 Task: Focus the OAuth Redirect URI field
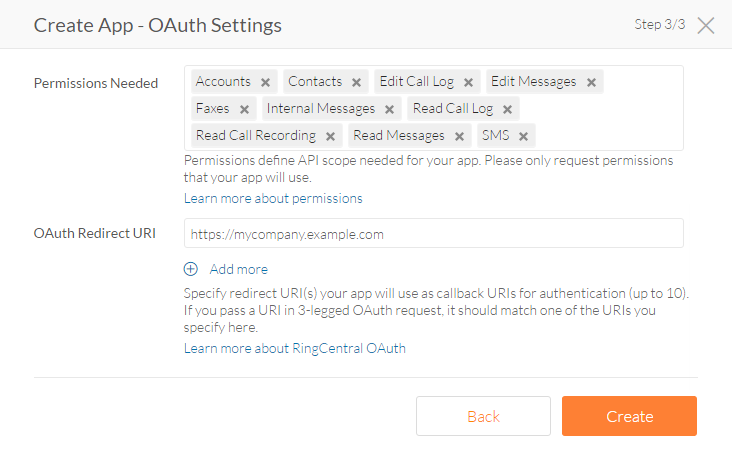tap(433, 234)
